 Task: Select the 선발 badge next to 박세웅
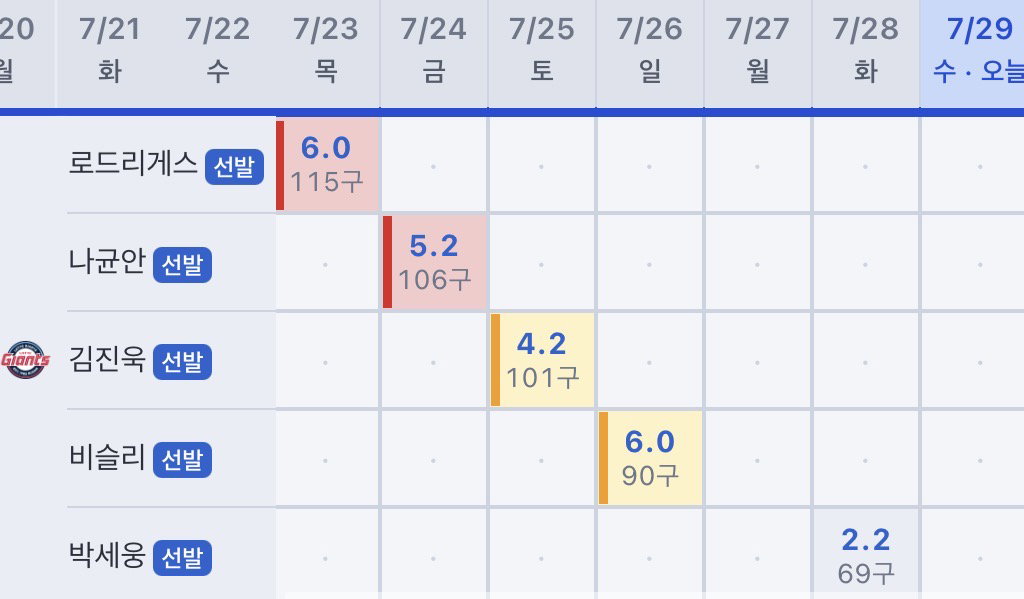182,558
